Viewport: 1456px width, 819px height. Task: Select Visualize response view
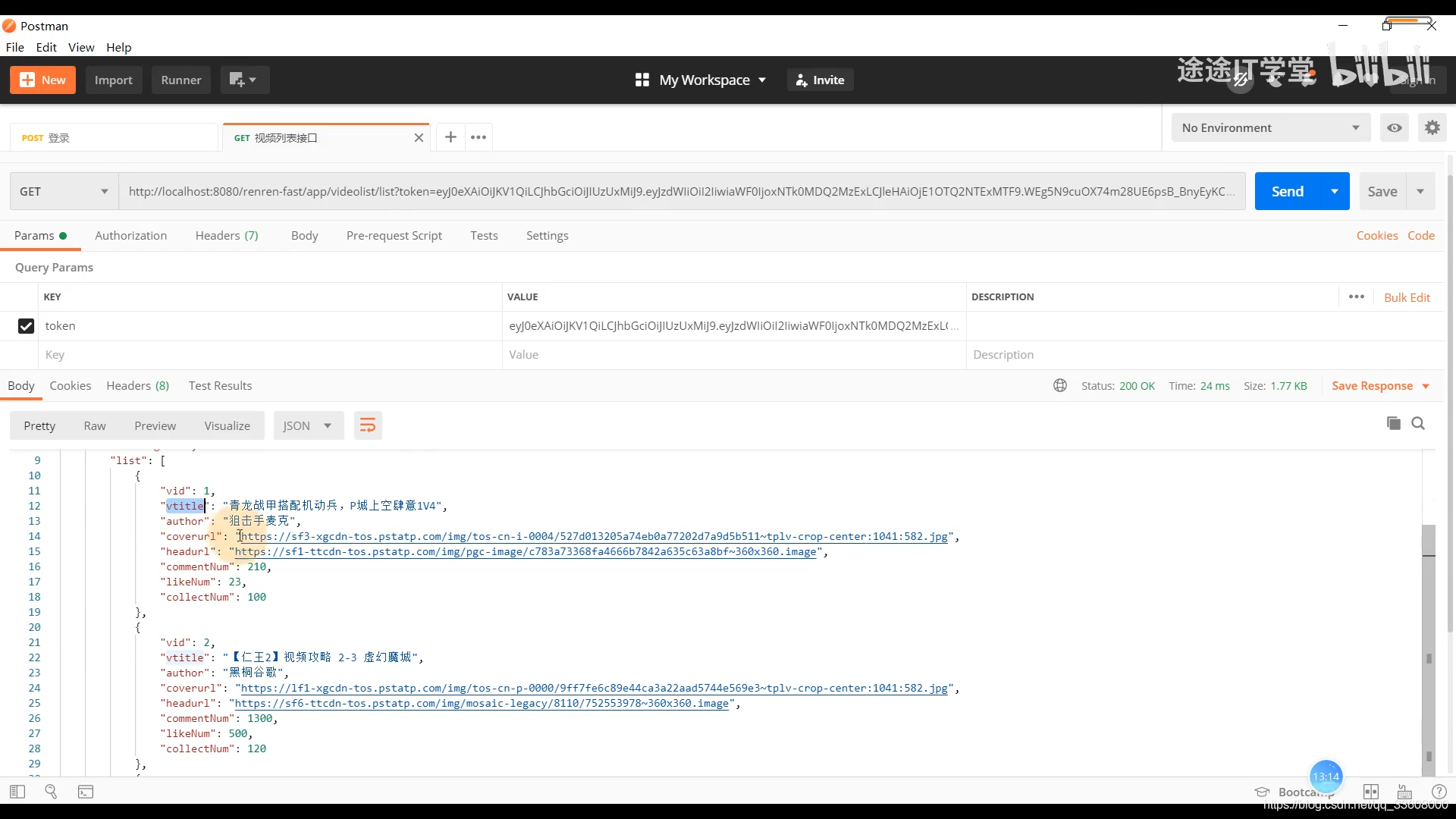tap(227, 426)
